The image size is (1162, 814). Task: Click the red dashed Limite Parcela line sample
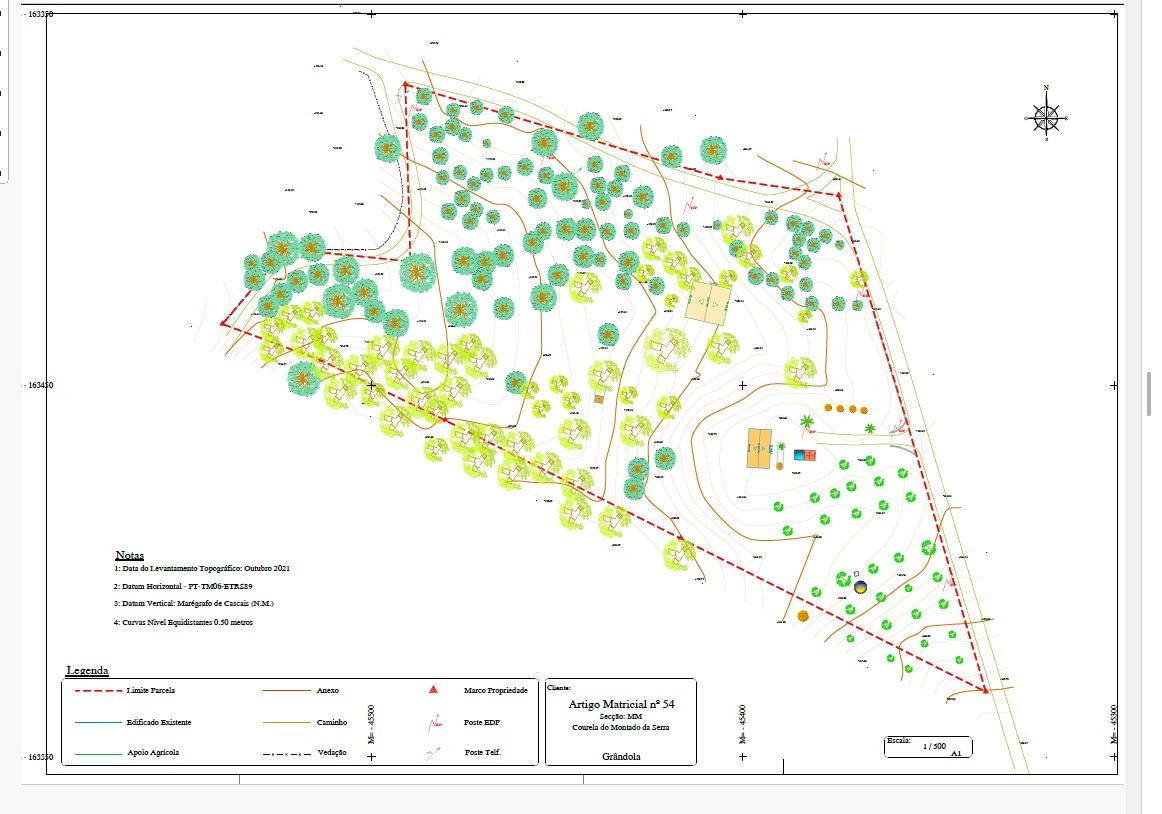98,691
